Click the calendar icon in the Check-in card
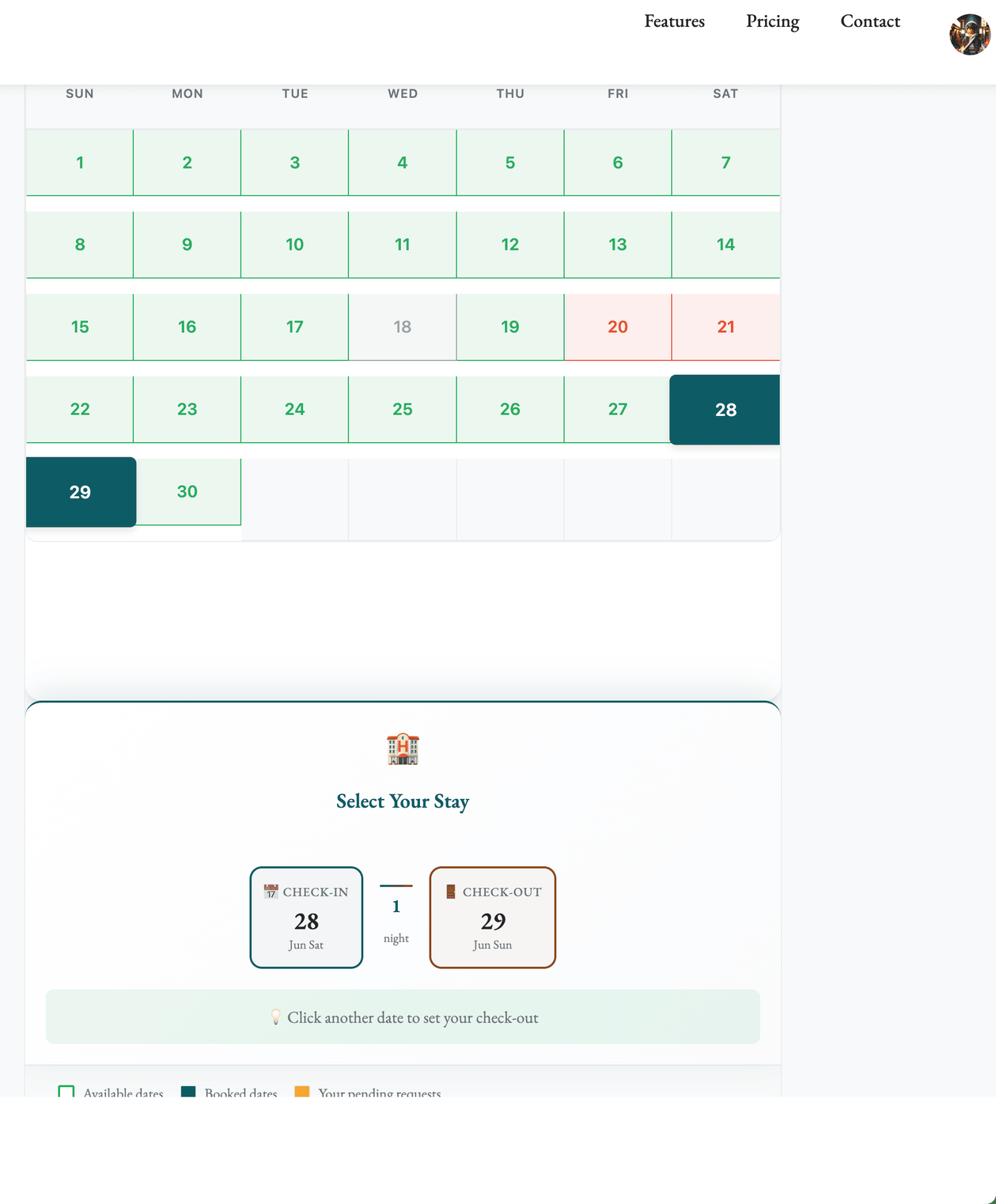Viewport: 996px width, 1204px height. click(271, 892)
